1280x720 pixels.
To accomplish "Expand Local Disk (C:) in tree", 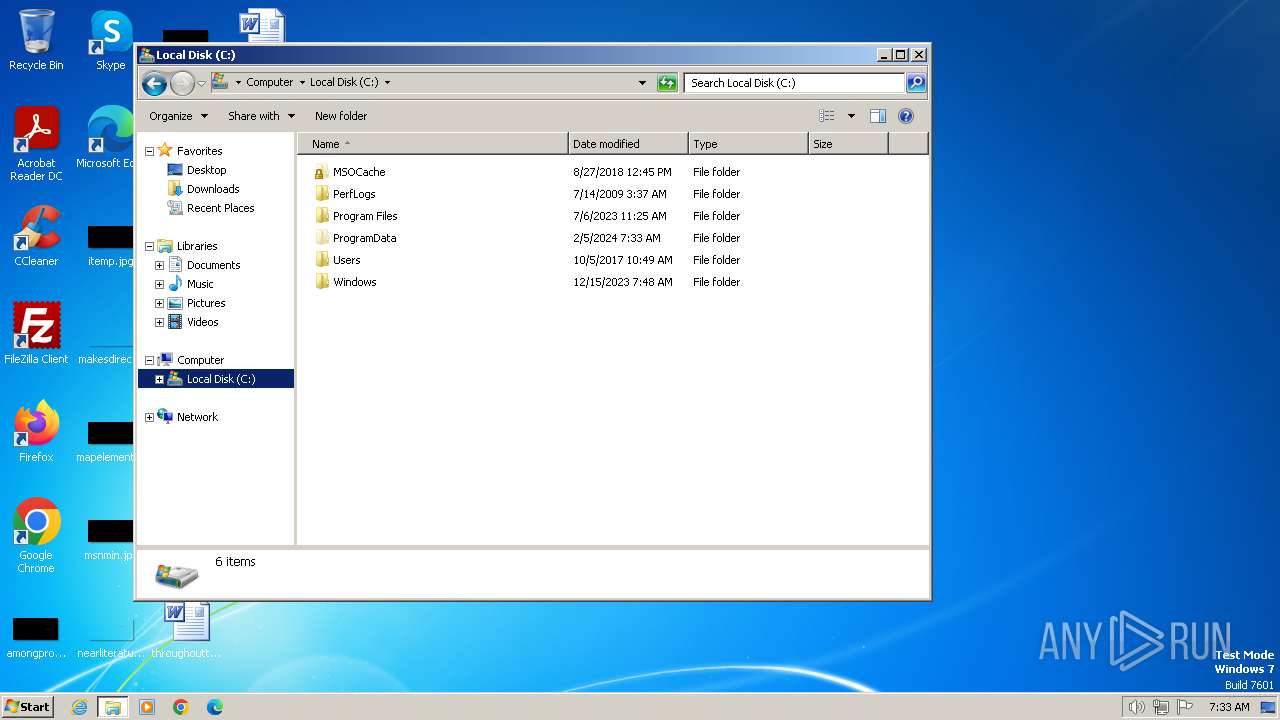I will [159, 380].
